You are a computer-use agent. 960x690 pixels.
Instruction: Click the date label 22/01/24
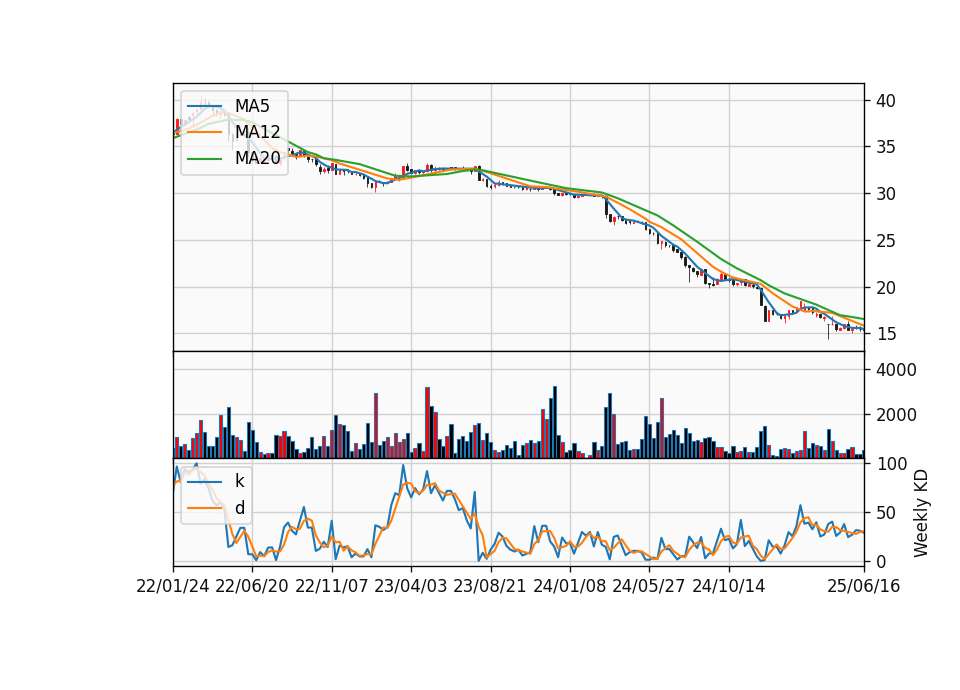click(173, 586)
